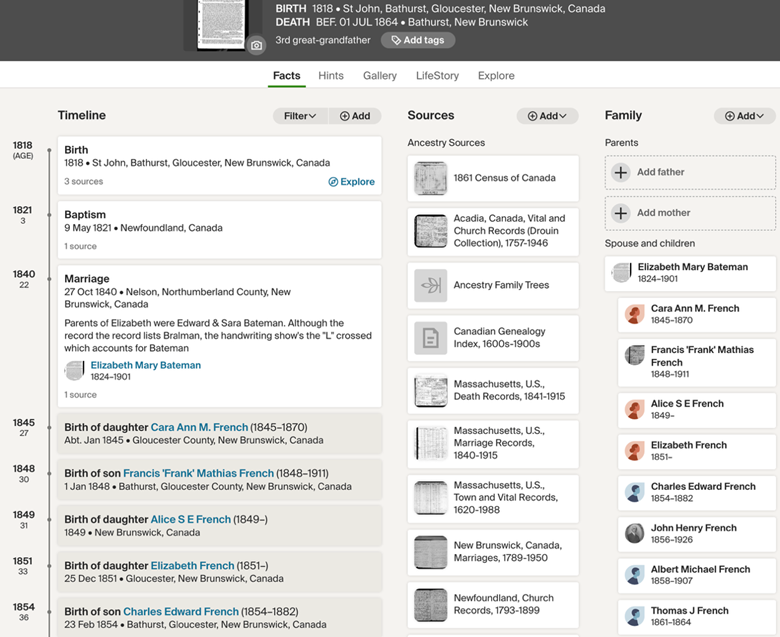This screenshot has height=637, width=780.
Task: Open the Timeline Filter dropdown
Action: [x=300, y=116]
